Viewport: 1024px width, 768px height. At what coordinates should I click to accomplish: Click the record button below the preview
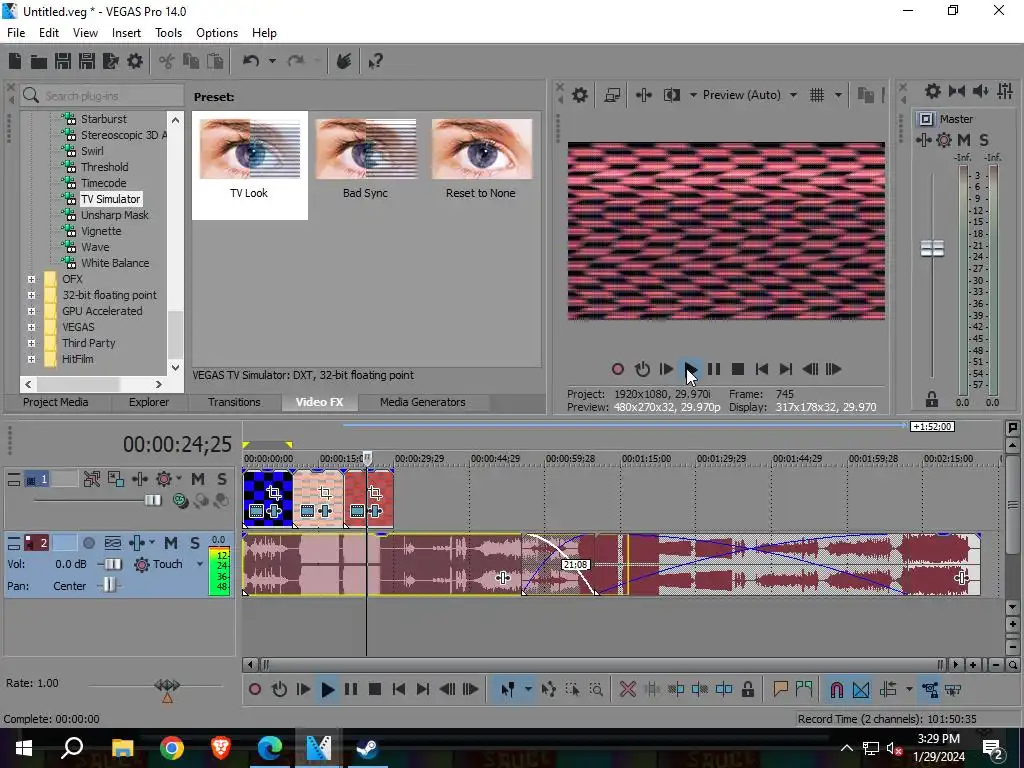[x=617, y=369]
